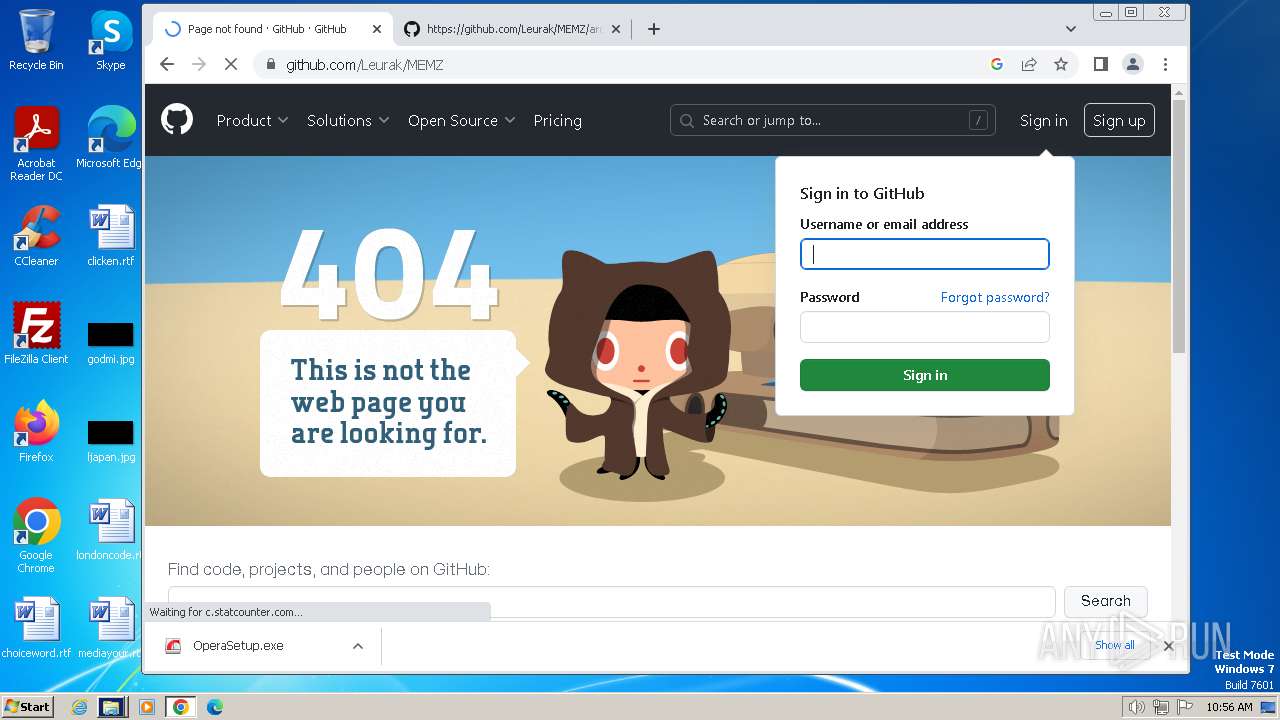This screenshot has height=720, width=1280.
Task: Click the Chrome taskbar button
Action: tap(180, 707)
